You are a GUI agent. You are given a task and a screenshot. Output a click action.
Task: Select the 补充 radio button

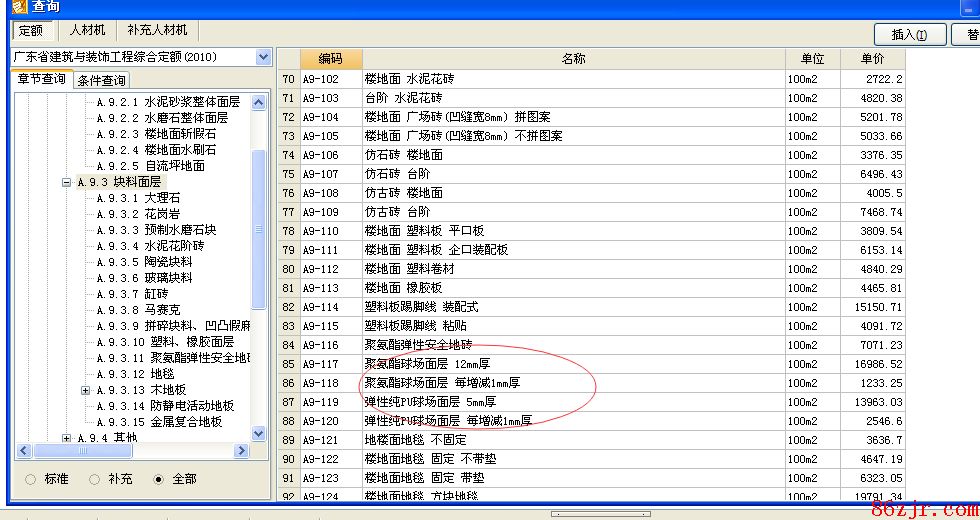point(95,479)
